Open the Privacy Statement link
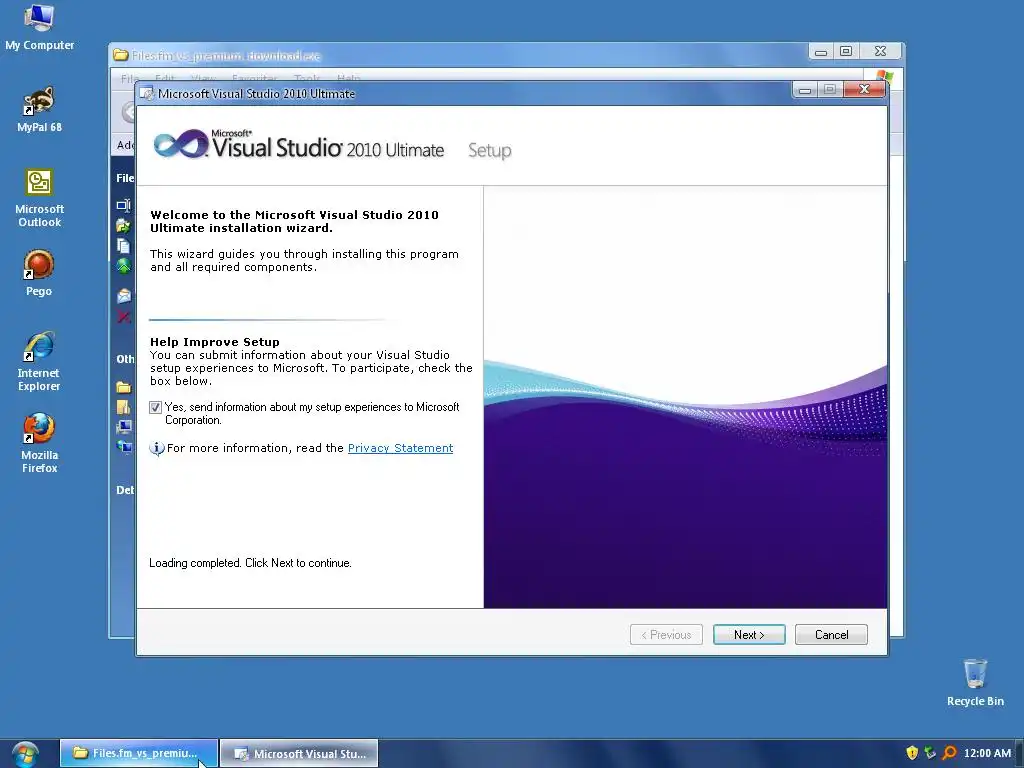Image resolution: width=1024 pixels, height=768 pixels. tap(400, 448)
